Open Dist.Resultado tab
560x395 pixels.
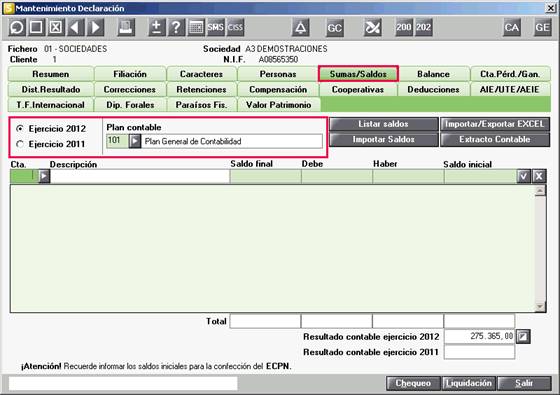tap(51, 89)
